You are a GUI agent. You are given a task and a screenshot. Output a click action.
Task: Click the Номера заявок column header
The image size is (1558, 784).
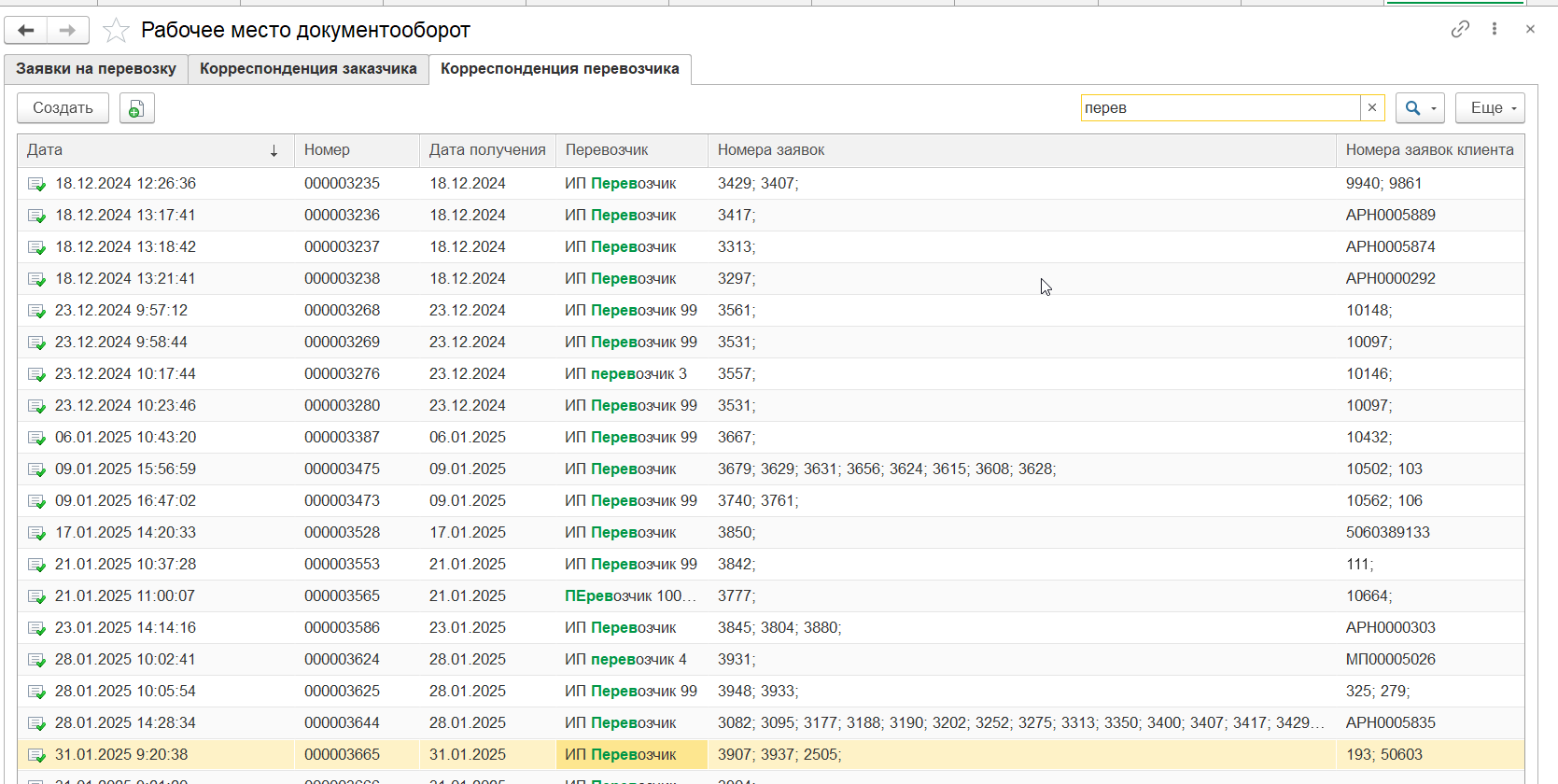1022,150
